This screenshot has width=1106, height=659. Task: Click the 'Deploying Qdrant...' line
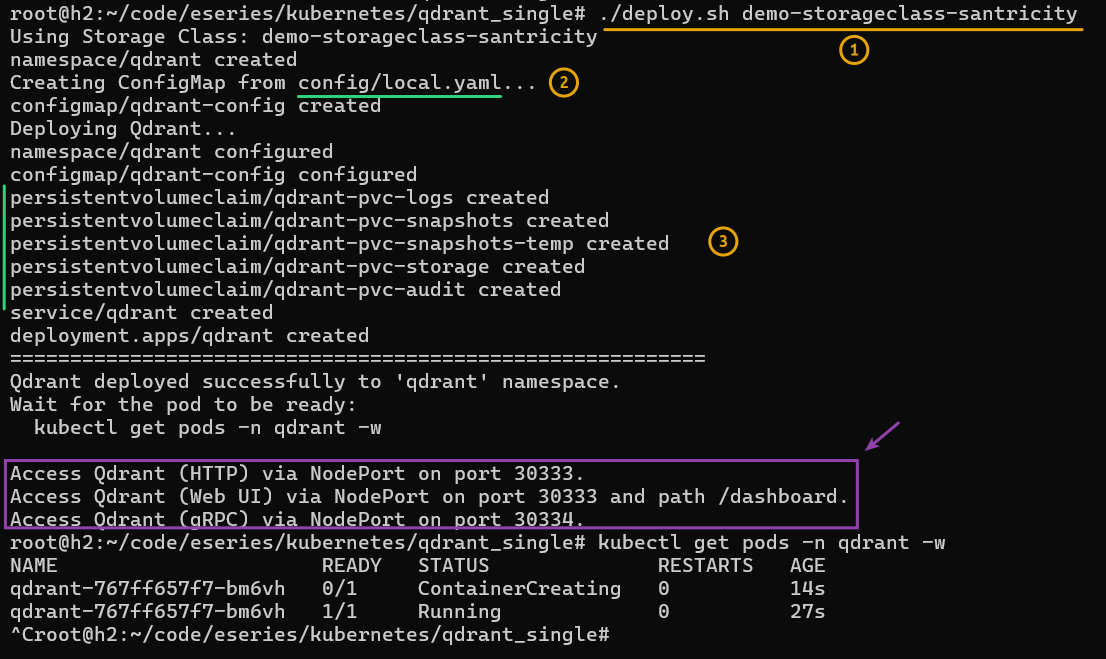point(123,129)
